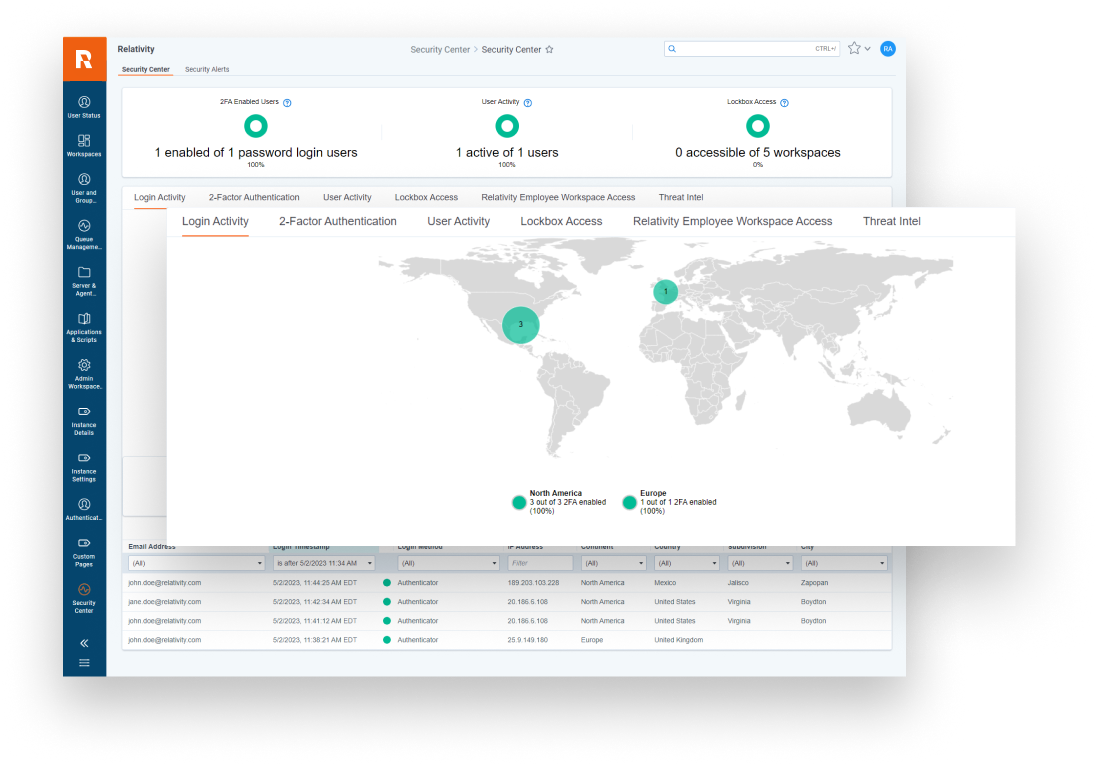The width and height of the screenshot is (1098, 766).
Task: Open the Login Method filter dropdown
Action: pyautogui.click(x=448, y=564)
